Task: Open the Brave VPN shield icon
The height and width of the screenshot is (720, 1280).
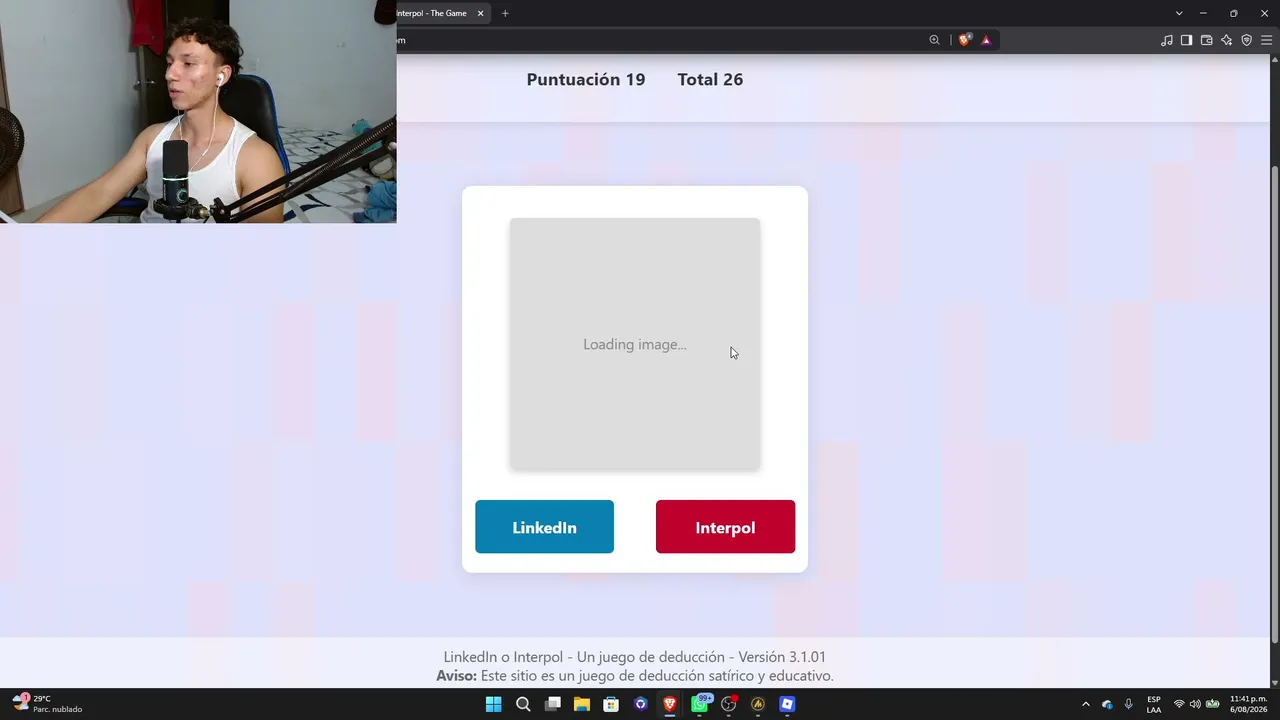Action: (1246, 40)
